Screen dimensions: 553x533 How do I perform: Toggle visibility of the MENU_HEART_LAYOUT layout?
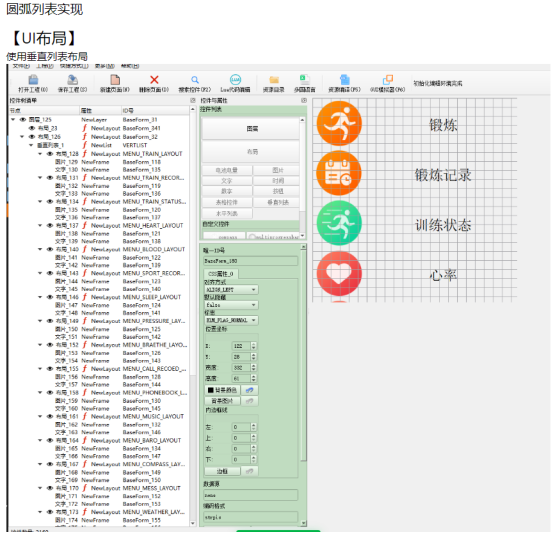[50, 225]
